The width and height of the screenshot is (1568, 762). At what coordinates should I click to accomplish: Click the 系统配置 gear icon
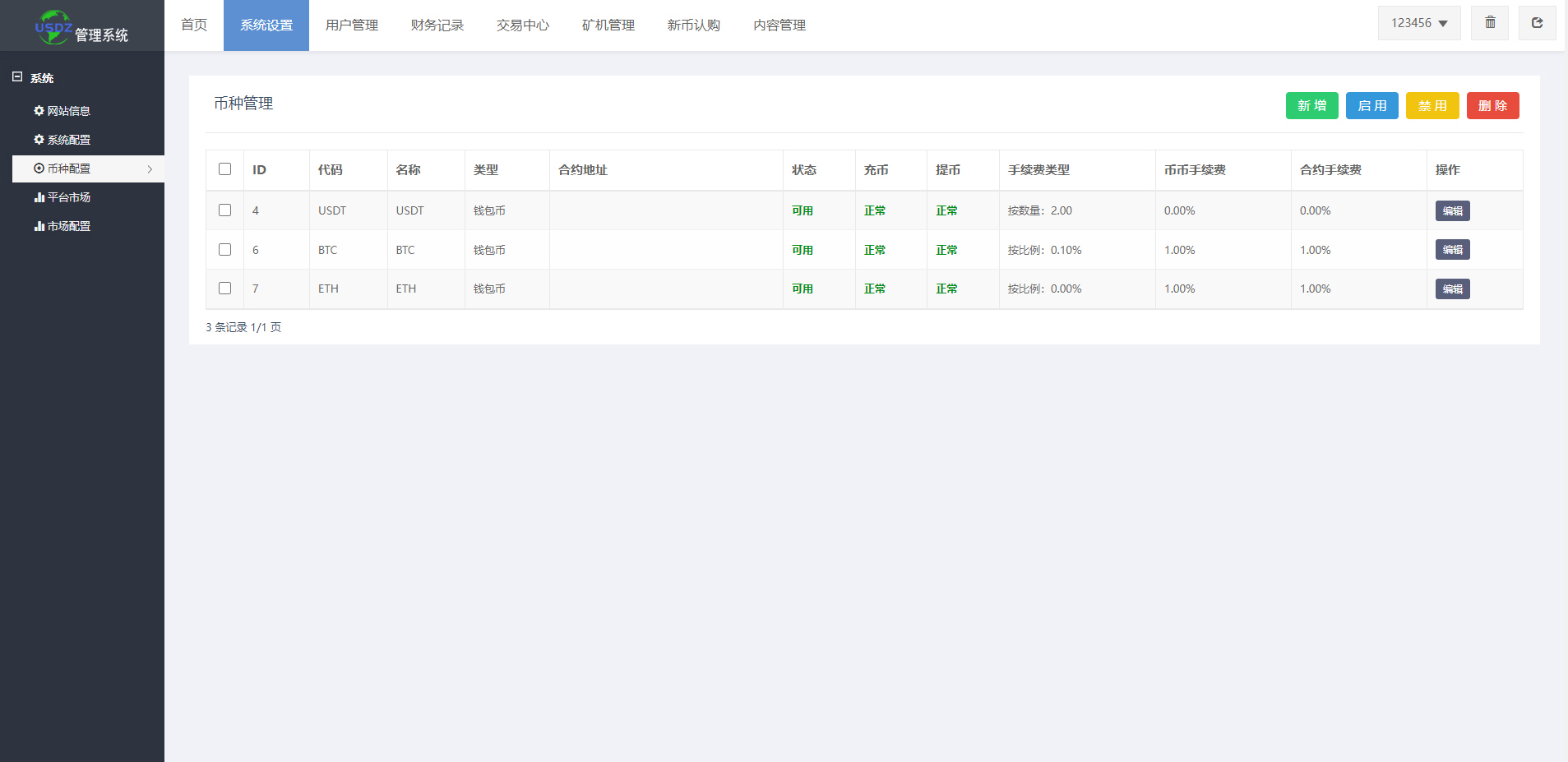tap(38, 139)
